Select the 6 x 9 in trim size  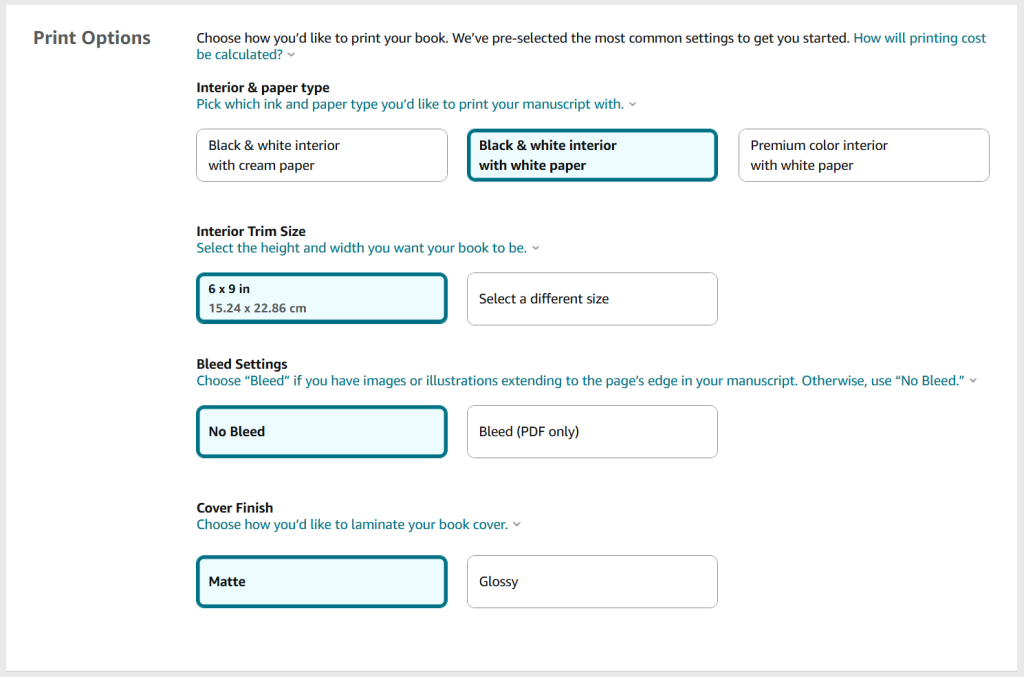tap(321, 298)
